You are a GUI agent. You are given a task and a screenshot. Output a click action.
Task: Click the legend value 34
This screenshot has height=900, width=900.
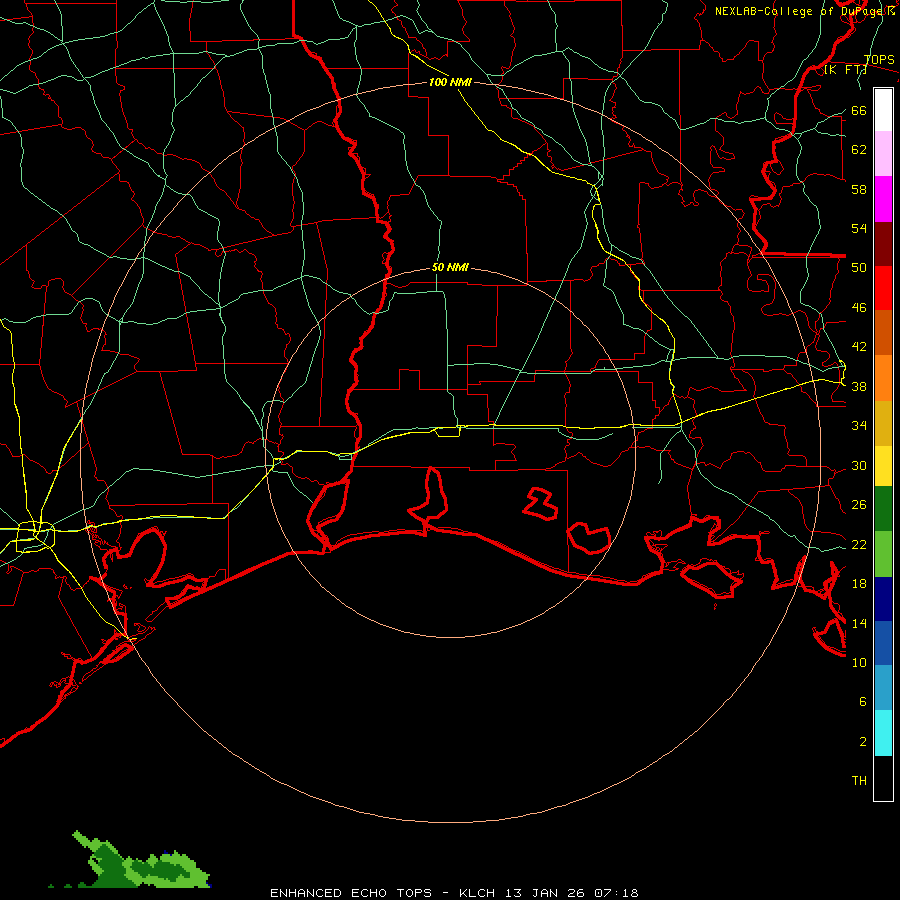pos(859,425)
